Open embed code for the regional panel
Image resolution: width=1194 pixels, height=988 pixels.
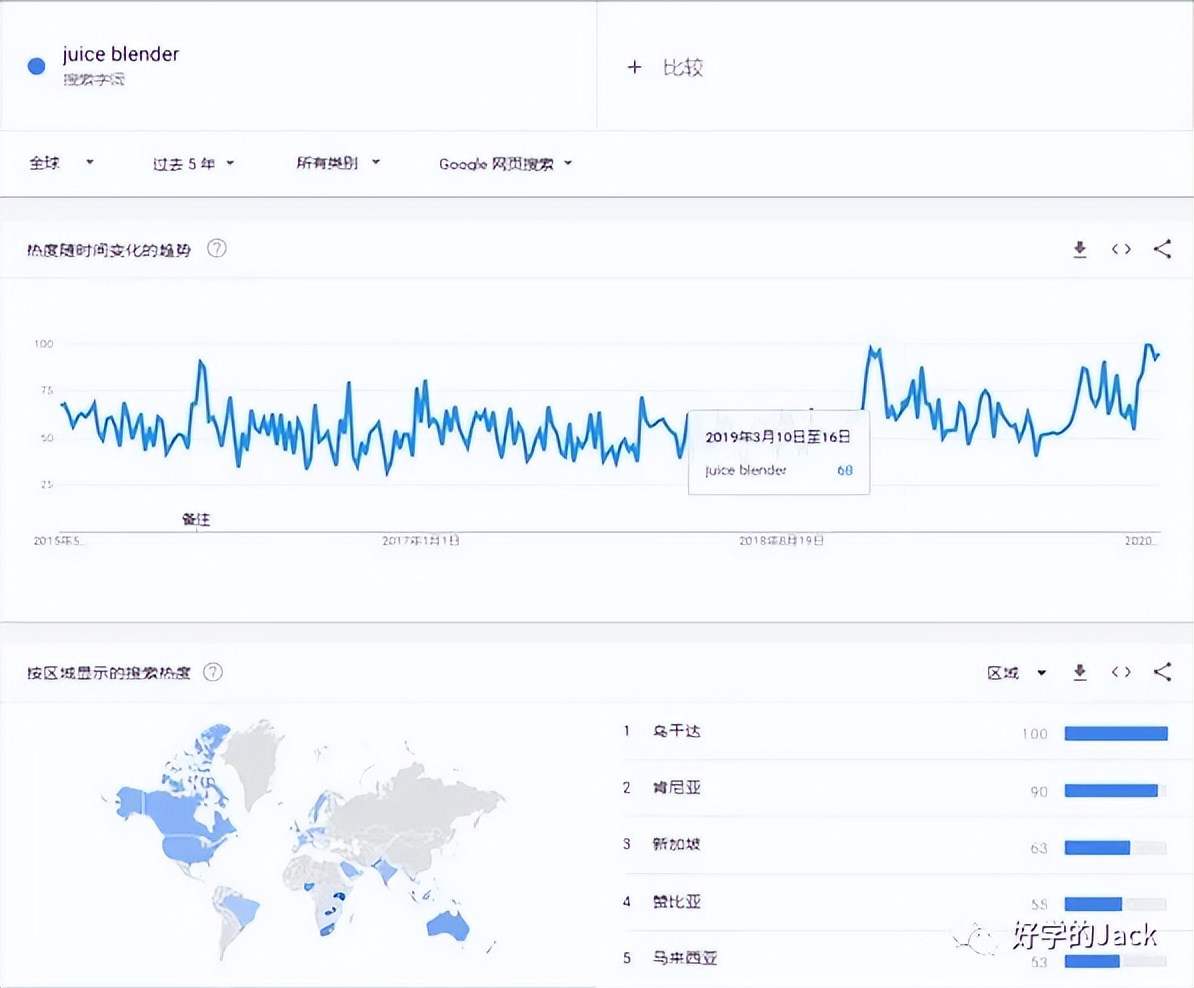click(x=1121, y=673)
